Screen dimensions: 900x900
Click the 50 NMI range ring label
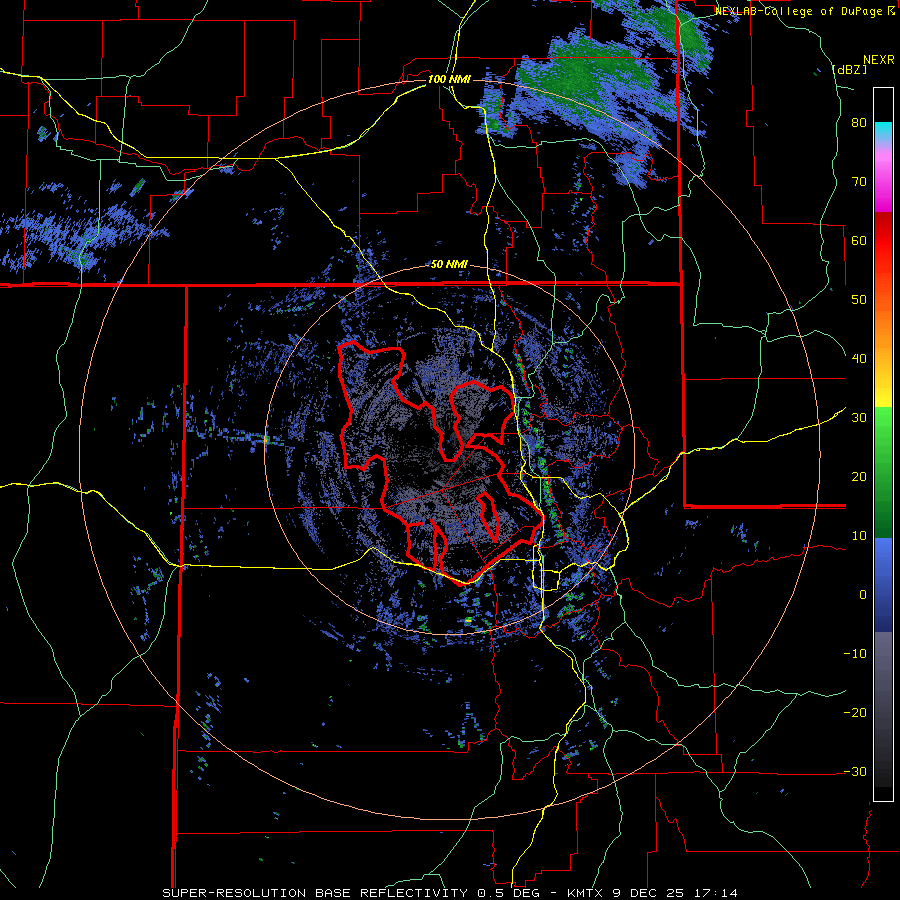(x=449, y=265)
